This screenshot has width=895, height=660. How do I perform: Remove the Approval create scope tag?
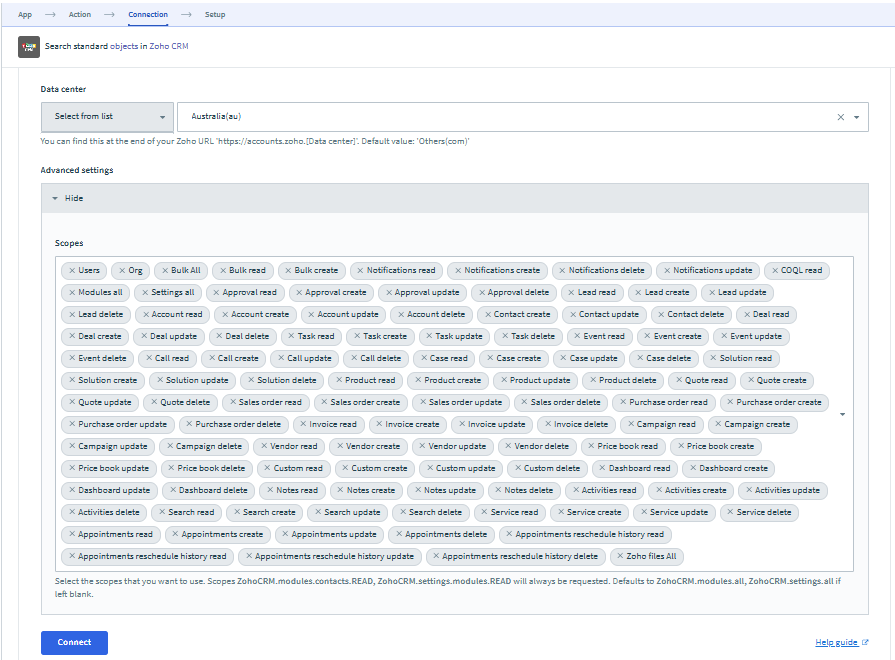(x=299, y=292)
